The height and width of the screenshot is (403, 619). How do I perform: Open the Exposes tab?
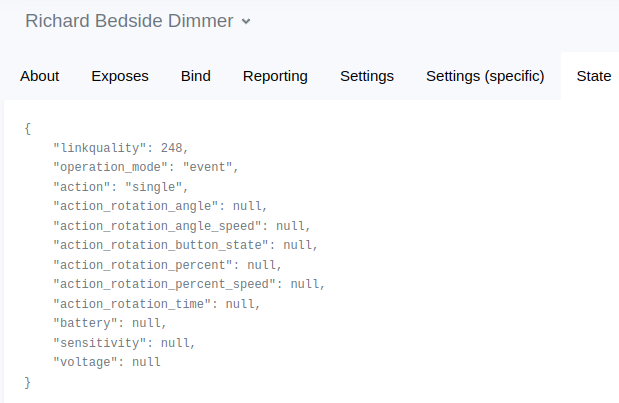tap(120, 76)
